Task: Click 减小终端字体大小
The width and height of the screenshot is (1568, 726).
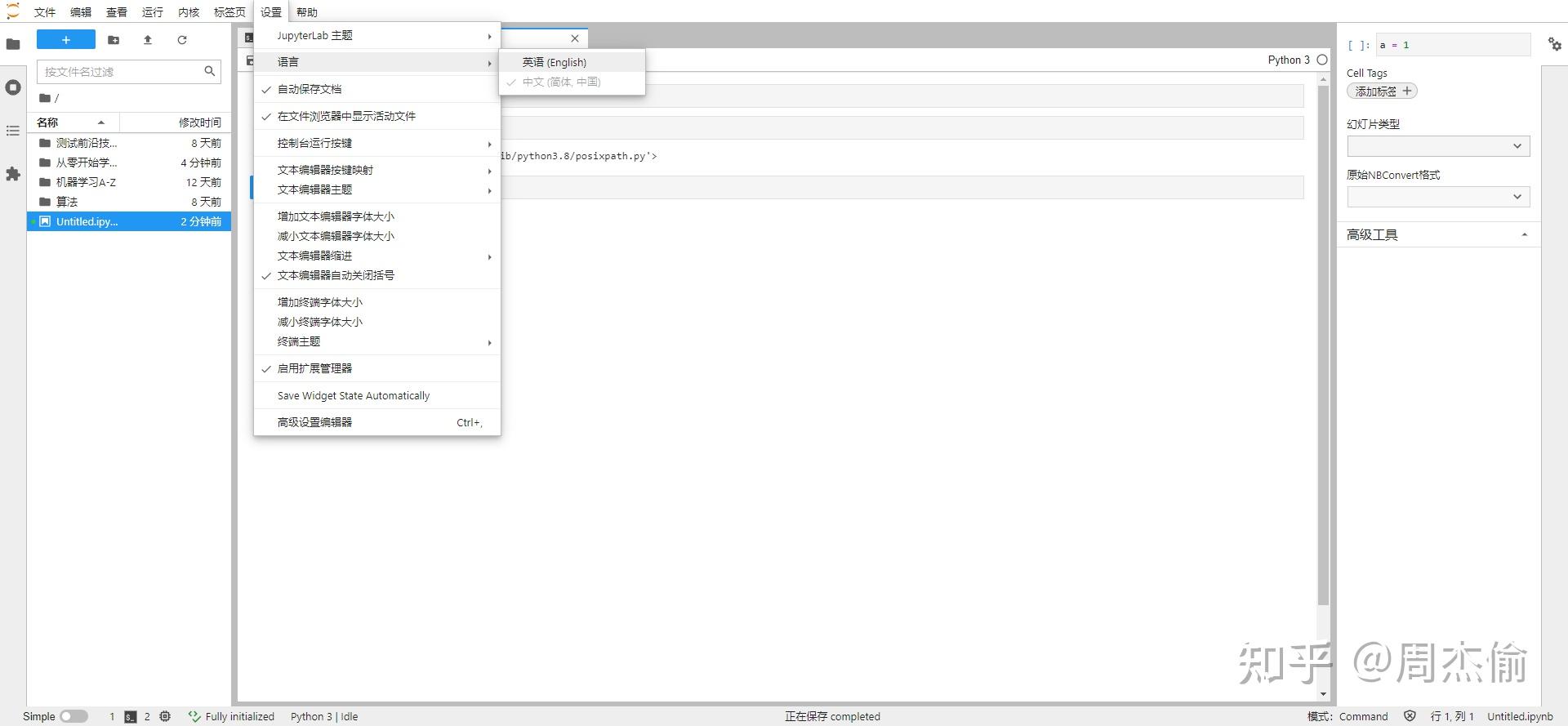Action: (x=377, y=322)
